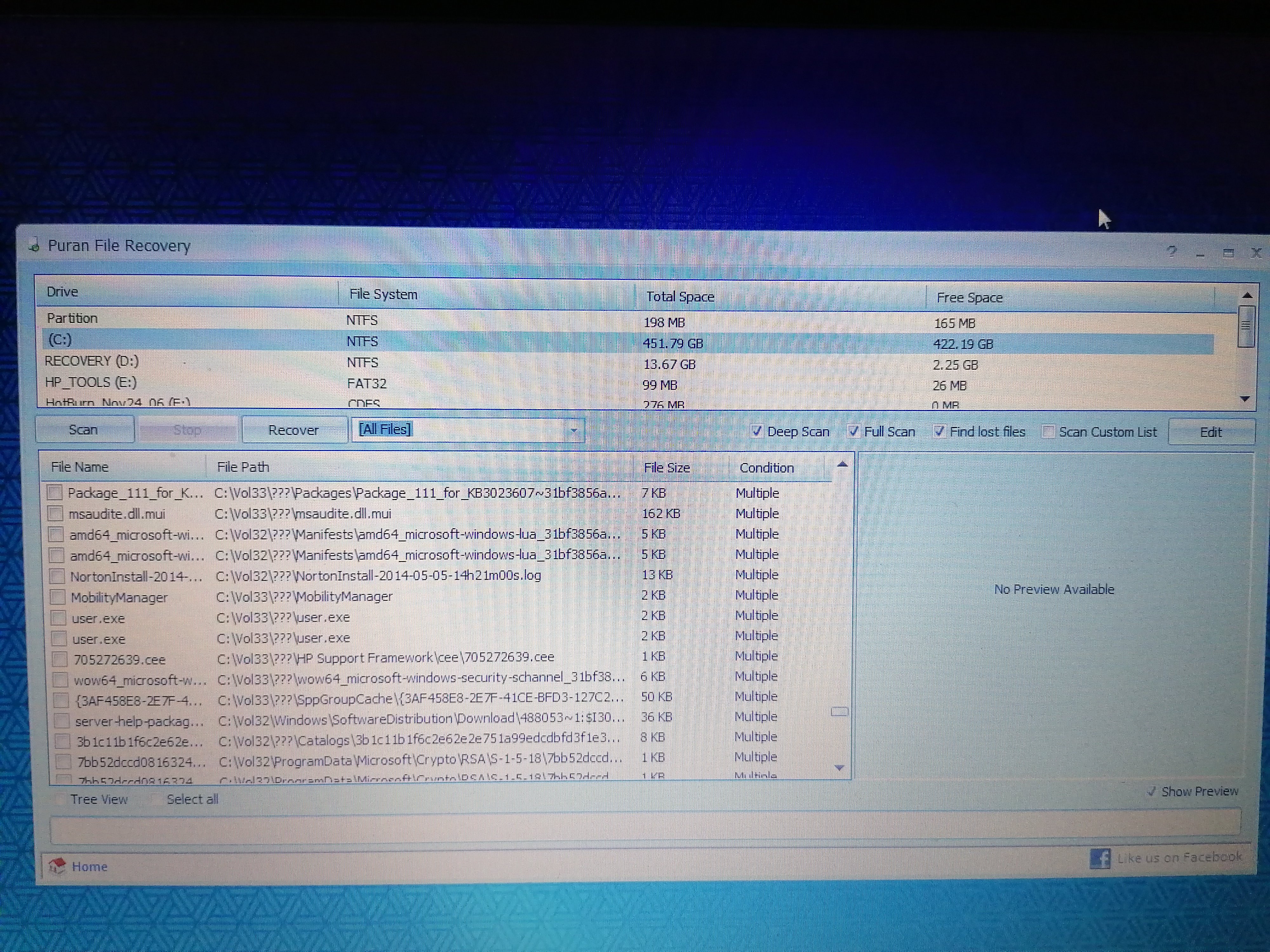The width and height of the screenshot is (1270, 952).
Task: Enable the Scan Custom List checkbox
Action: [x=1048, y=432]
